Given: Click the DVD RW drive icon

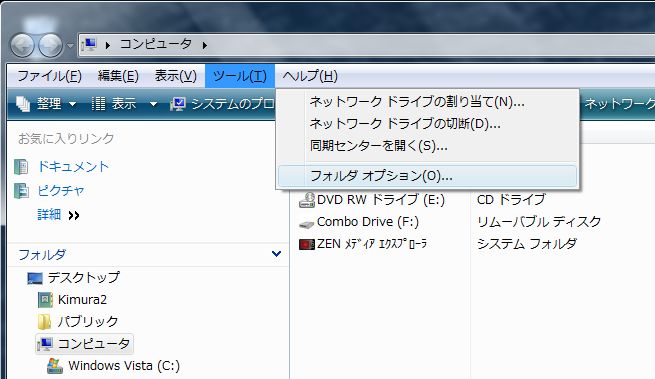Looking at the screenshot, I should click(x=307, y=200).
